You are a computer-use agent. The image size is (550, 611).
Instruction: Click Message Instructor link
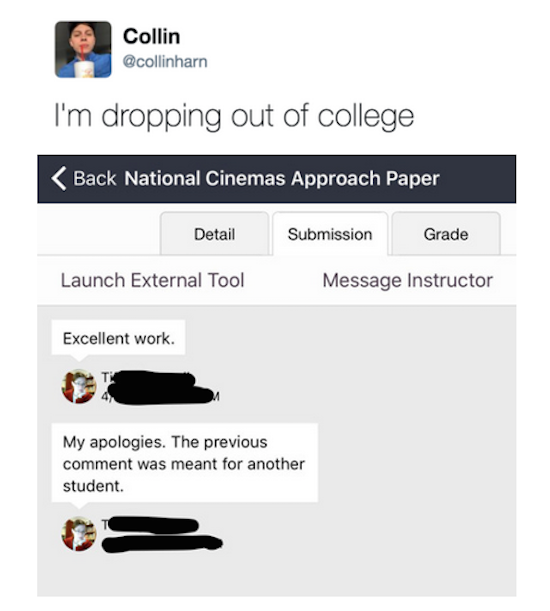pyautogui.click(x=408, y=280)
